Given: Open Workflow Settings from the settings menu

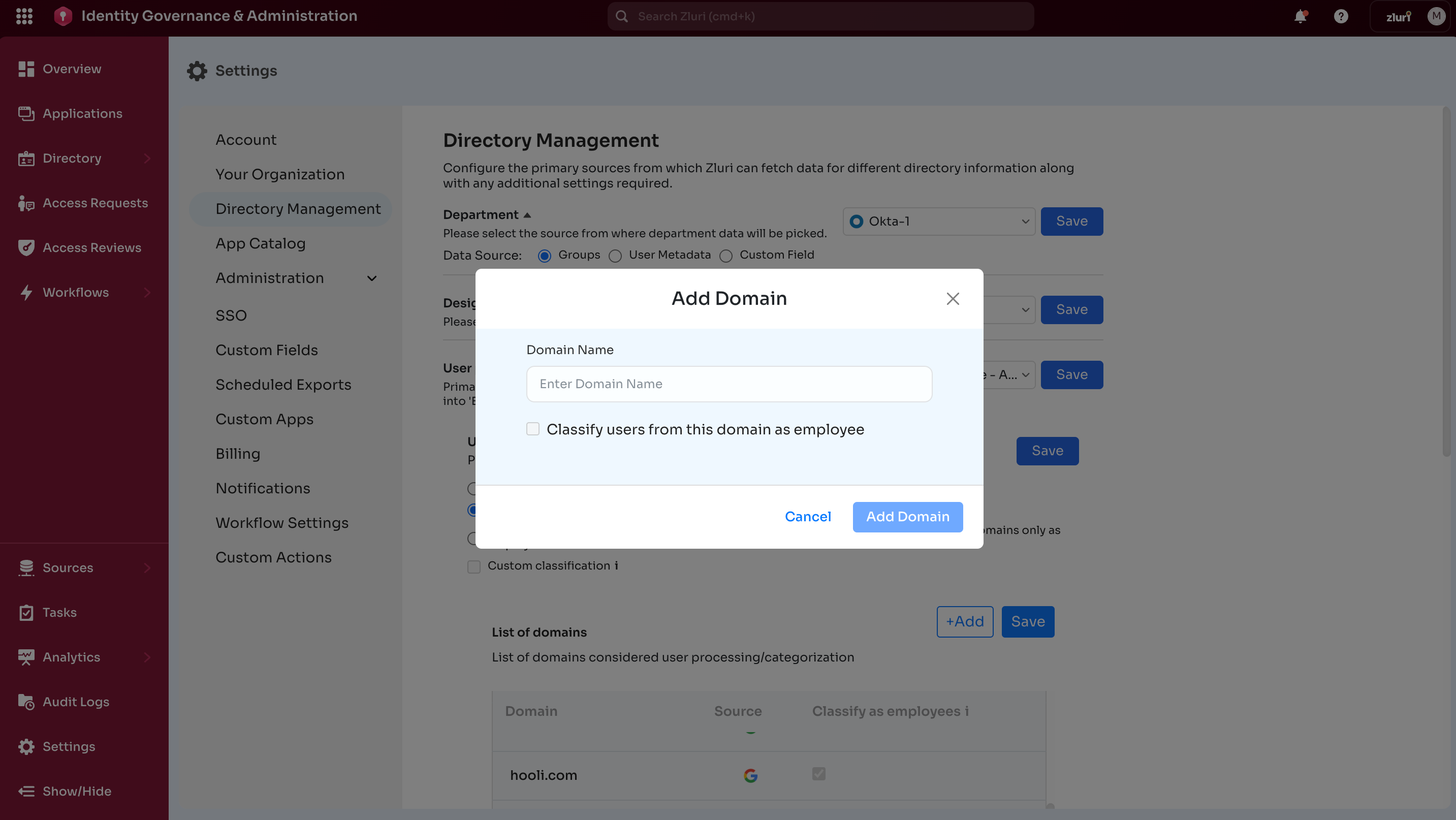Looking at the screenshot, I should (x=281, y=523).
